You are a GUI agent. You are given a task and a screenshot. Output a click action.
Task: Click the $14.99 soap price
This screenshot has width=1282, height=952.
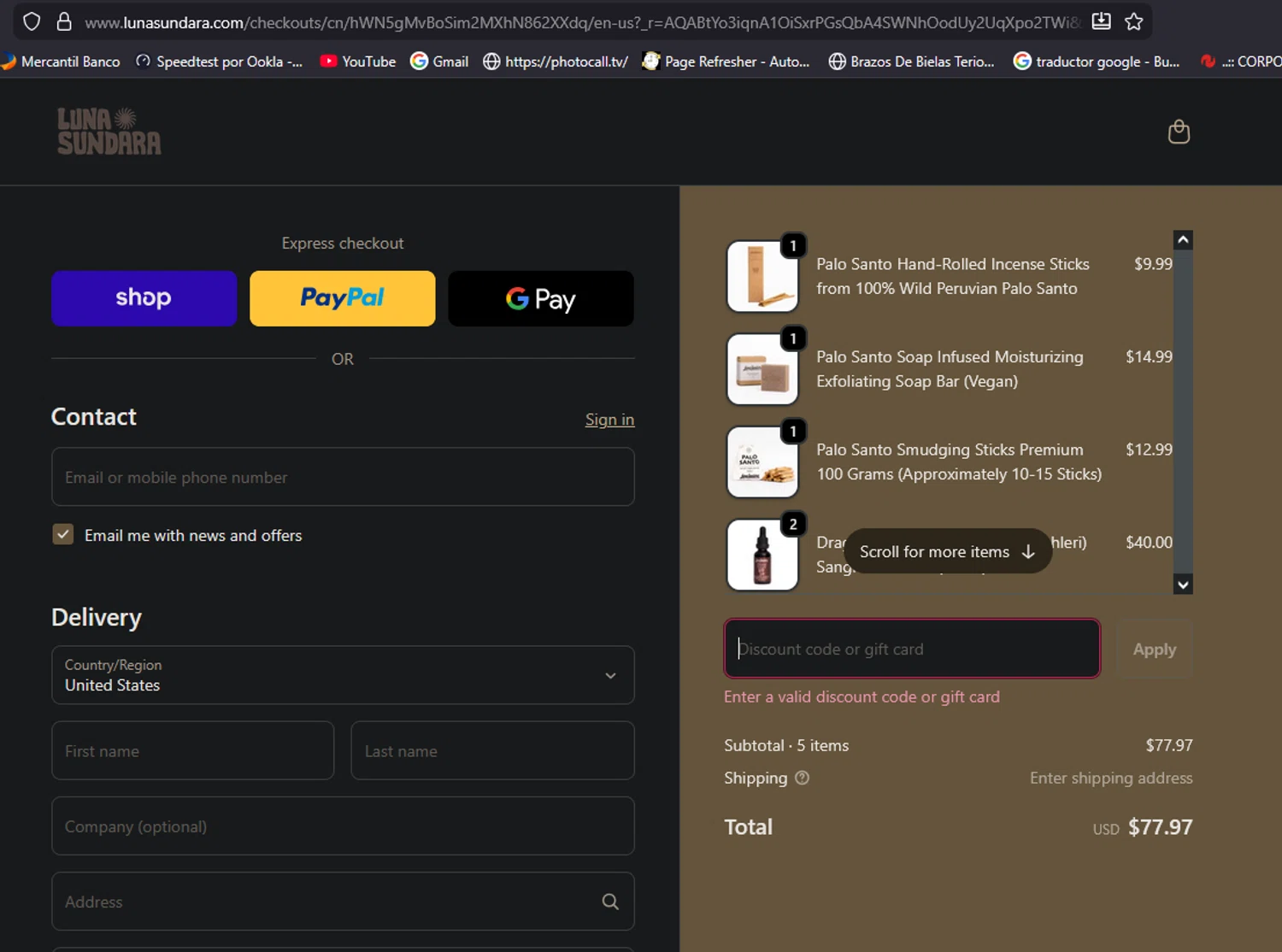[1149, 356]
